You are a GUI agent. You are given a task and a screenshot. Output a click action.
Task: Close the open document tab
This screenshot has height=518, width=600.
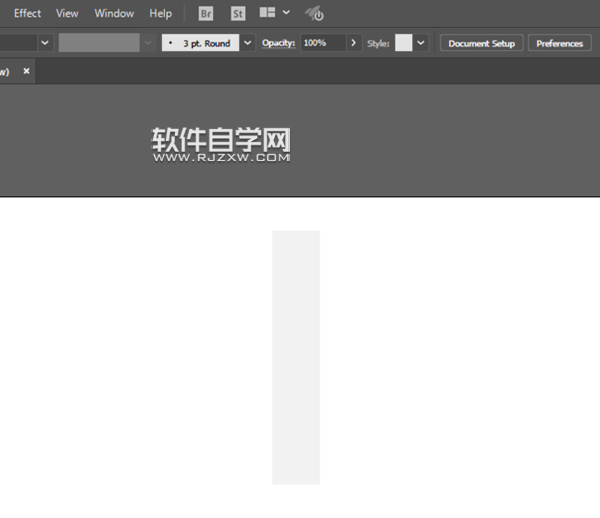coord(26,71)
